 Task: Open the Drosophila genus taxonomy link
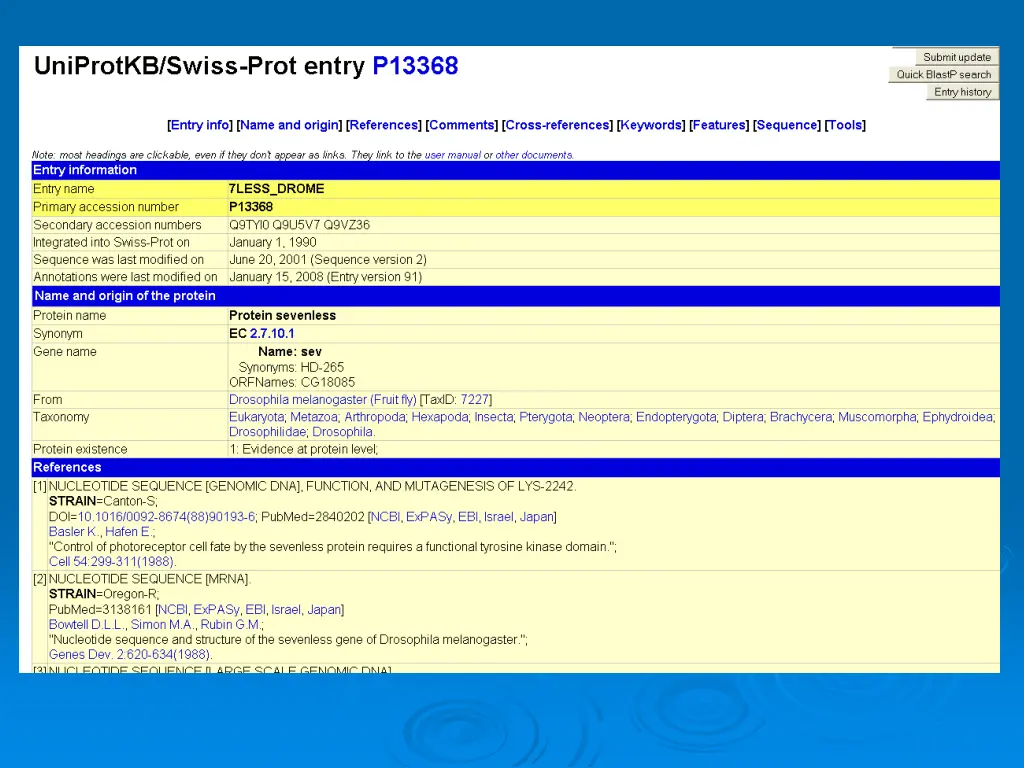click(x=342, y=432)
